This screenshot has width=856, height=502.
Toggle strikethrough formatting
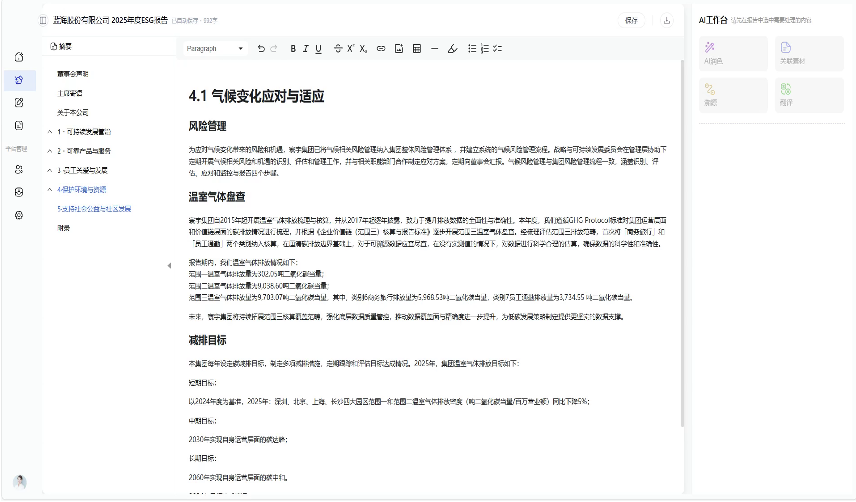(x=338, y=49)
